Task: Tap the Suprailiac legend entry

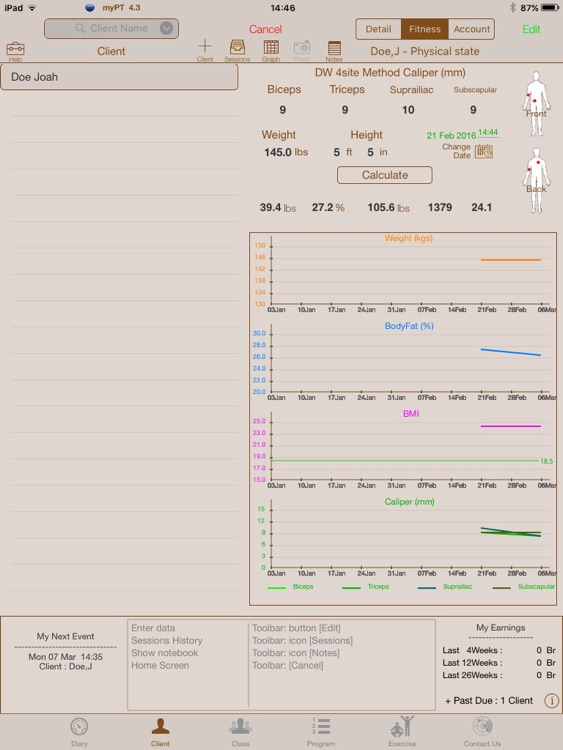Action: click(445, 587)
